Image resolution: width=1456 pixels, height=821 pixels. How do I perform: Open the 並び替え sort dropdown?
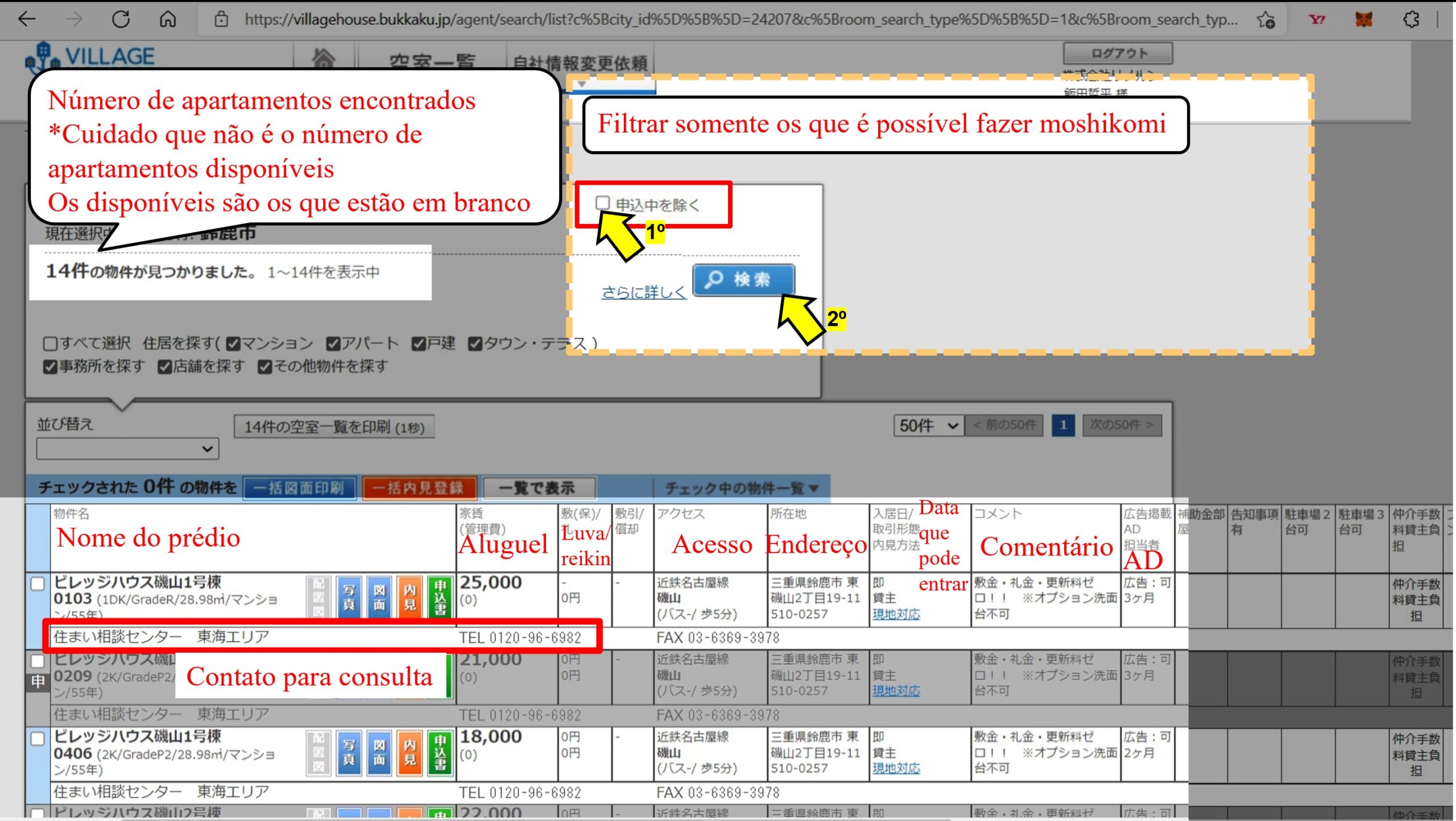tap(127, 449)
